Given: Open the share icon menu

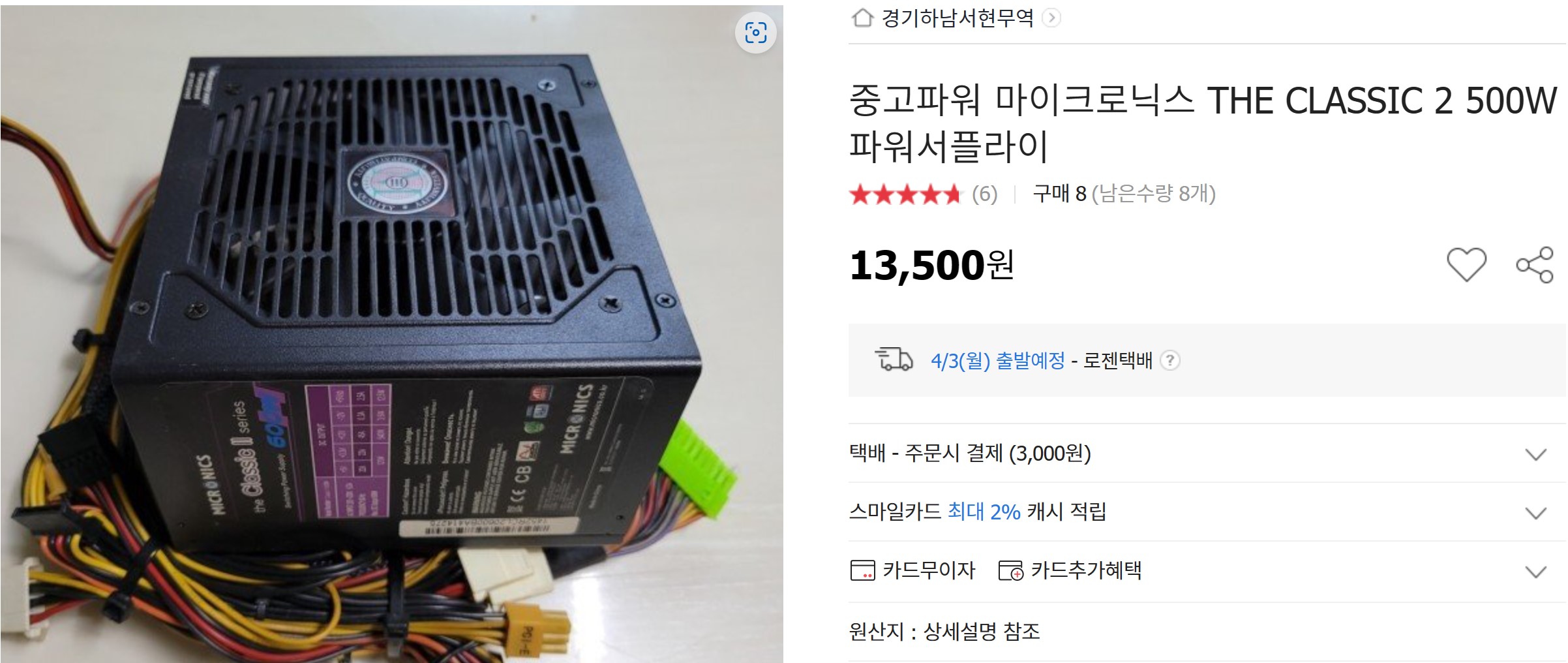Looking at the screenshot, I should click(1535, 264).
